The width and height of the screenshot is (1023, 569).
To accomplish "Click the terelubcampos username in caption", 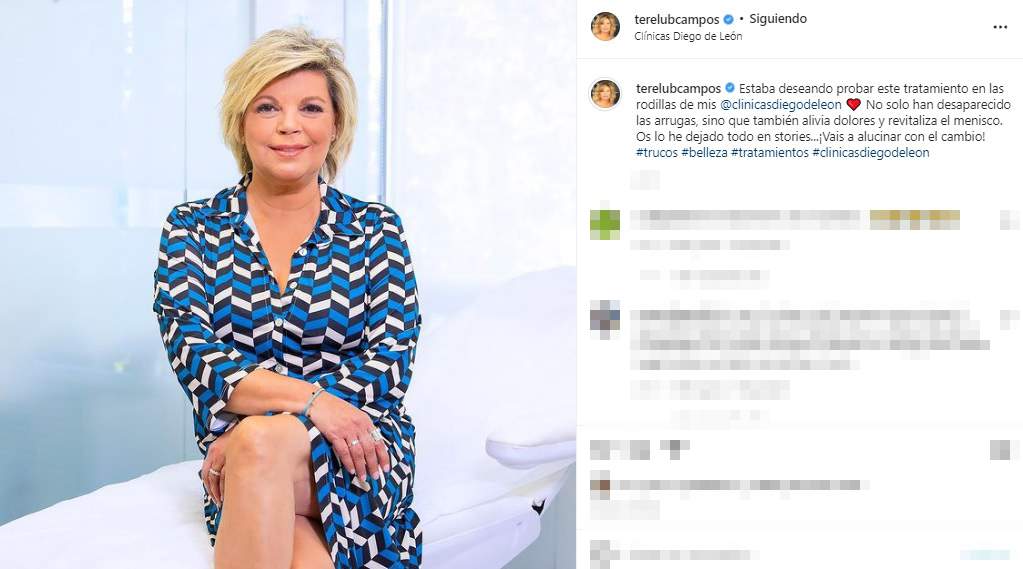I will pos(679,88).
